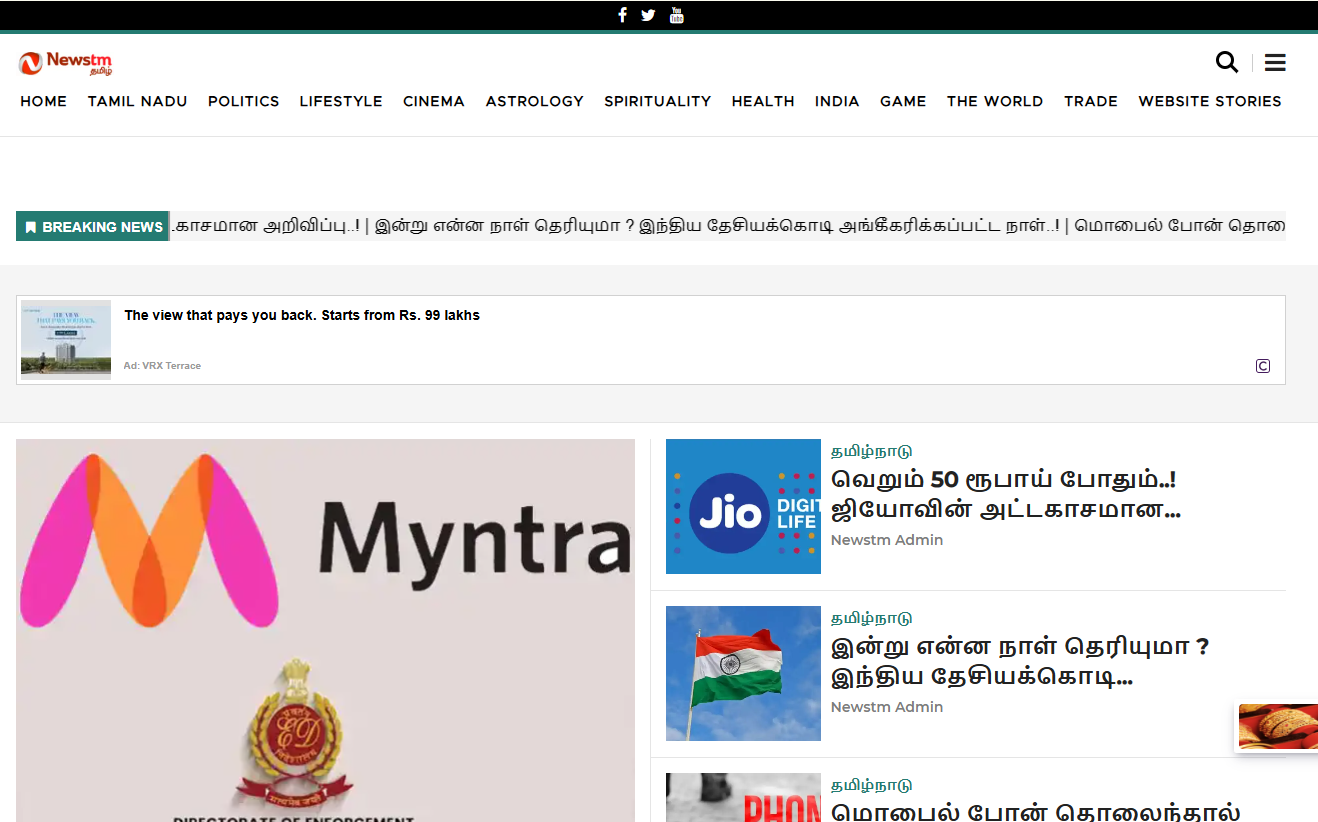This screenshot has height=822, width=1318.
Task: Open the Cinema section
Action: click(434, 101)
